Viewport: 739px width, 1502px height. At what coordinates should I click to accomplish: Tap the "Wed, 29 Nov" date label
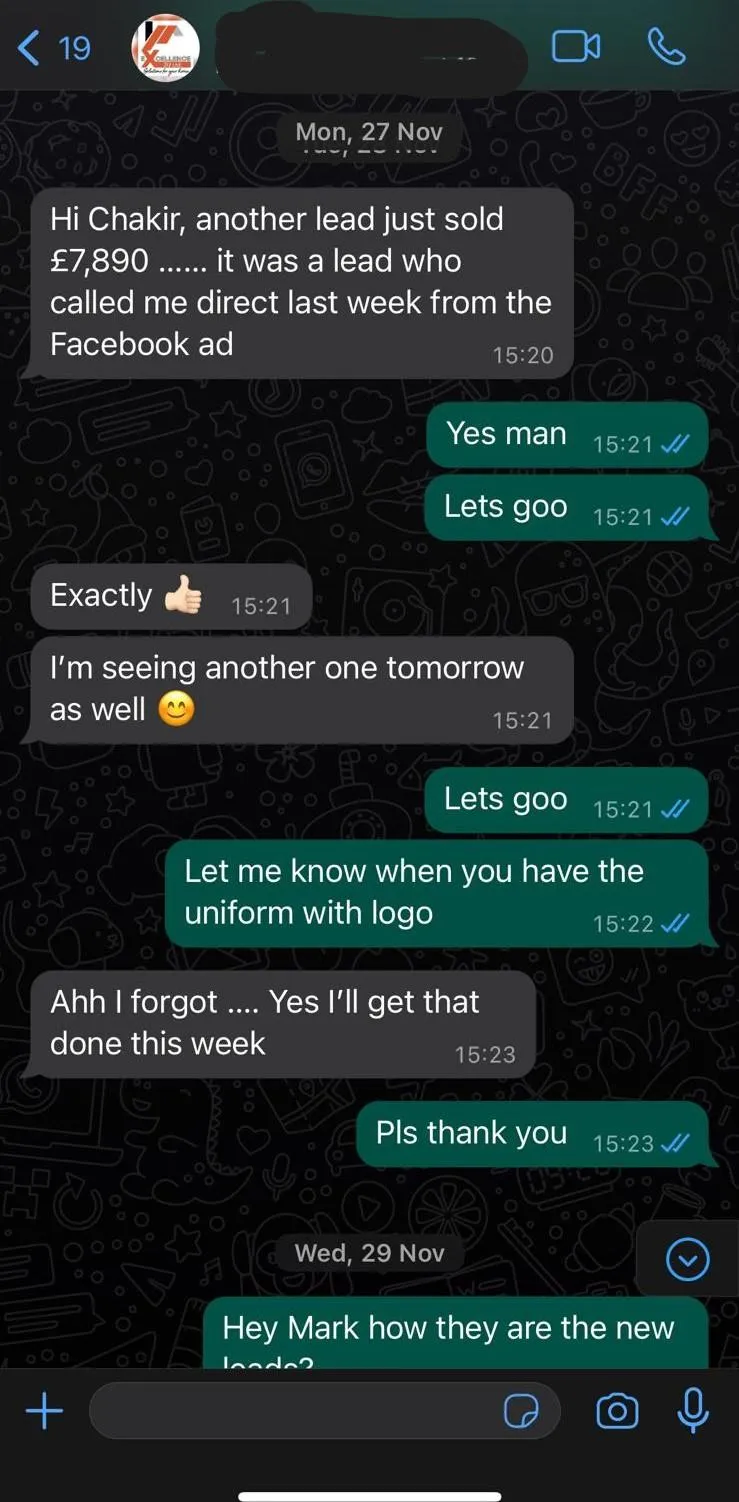[x=369, y=1253]
